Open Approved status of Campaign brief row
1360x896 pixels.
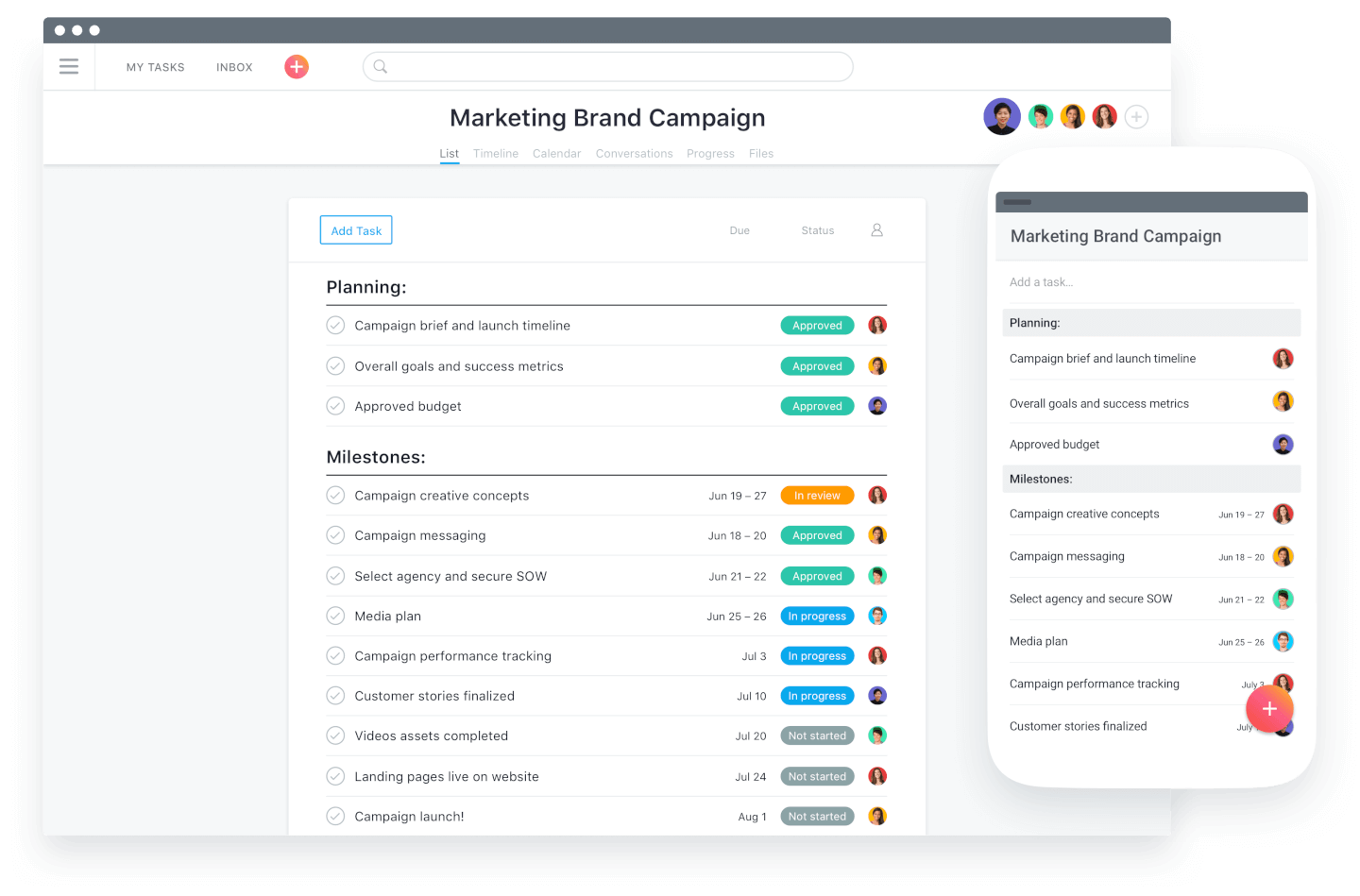pyautogui.click(x=817, y=326)
